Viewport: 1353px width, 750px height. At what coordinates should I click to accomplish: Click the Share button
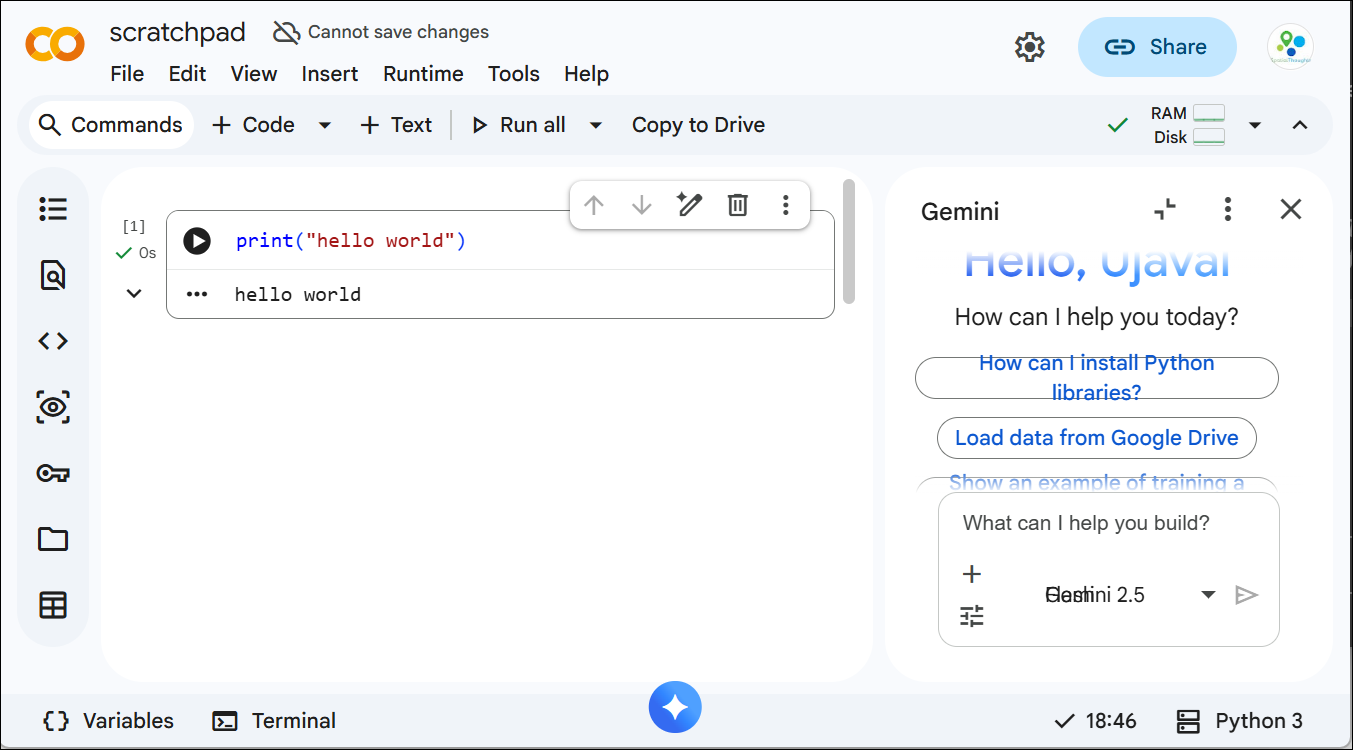click(1157, 47)
